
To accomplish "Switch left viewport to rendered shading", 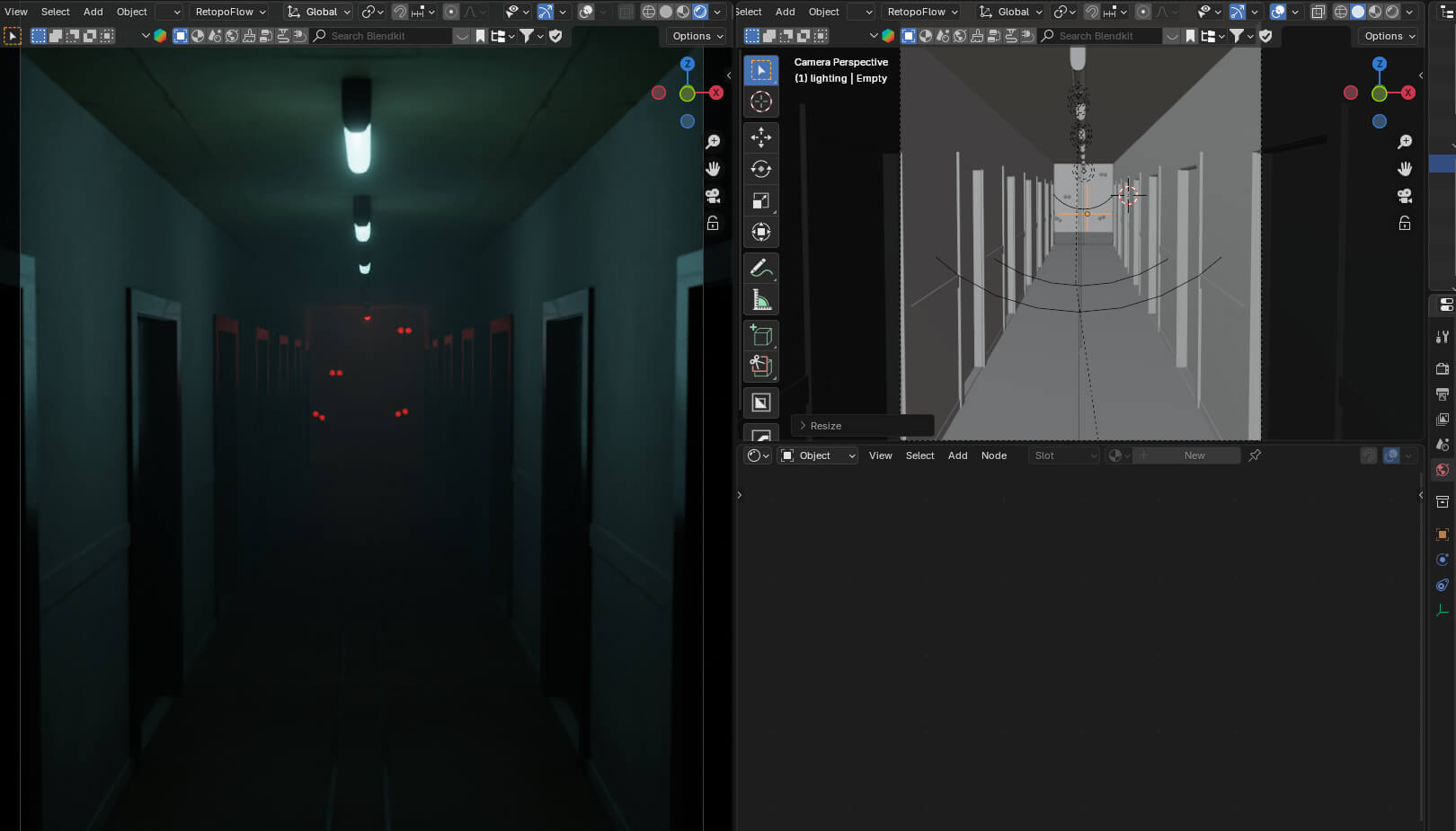I will coord(700,12).
